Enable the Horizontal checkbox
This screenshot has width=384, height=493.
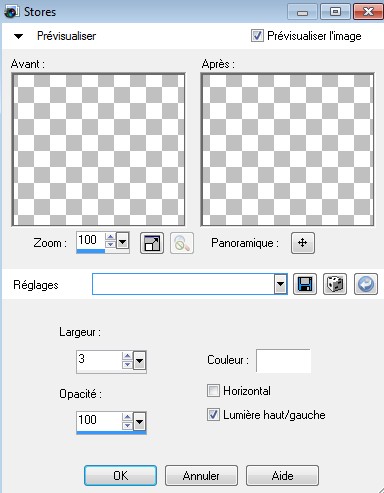coord(213,390)
